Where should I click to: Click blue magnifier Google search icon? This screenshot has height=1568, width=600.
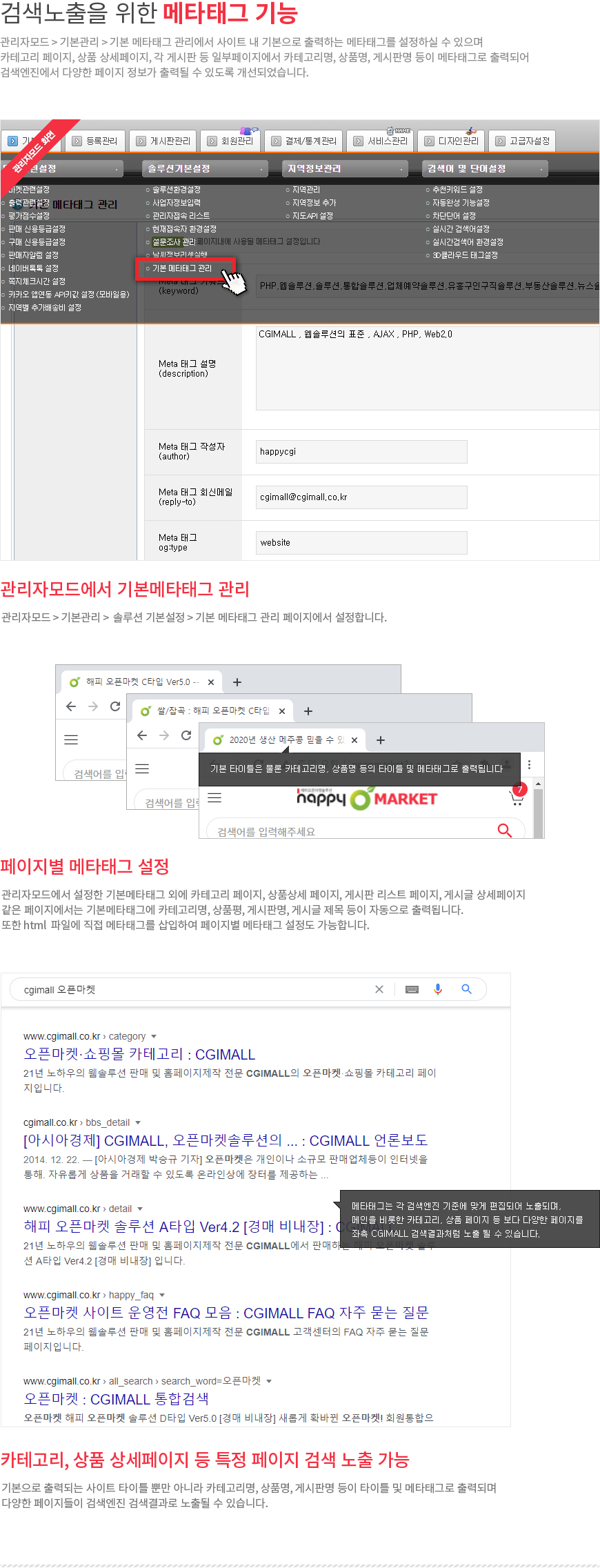(x=467, y=989)
